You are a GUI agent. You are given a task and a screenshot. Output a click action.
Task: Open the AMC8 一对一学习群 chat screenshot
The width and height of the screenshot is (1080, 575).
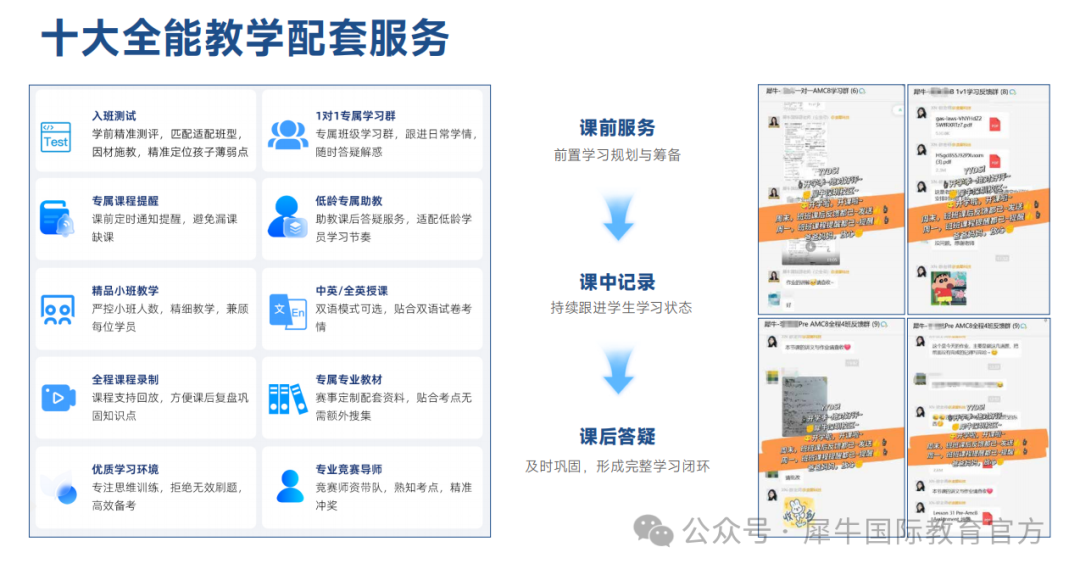[x=831, y=200]
